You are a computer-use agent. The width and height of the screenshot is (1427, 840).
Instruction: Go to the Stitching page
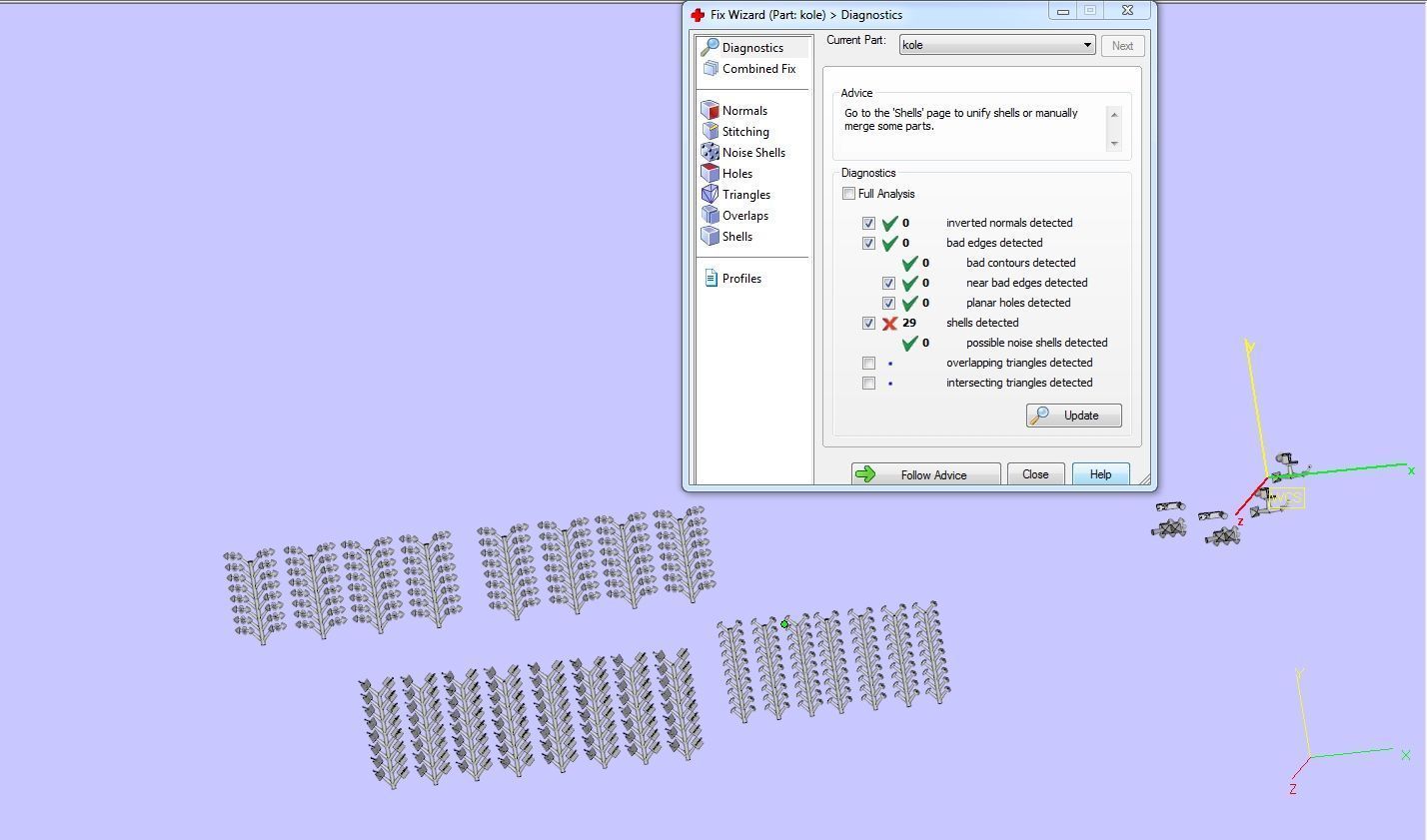click(745, 131)
